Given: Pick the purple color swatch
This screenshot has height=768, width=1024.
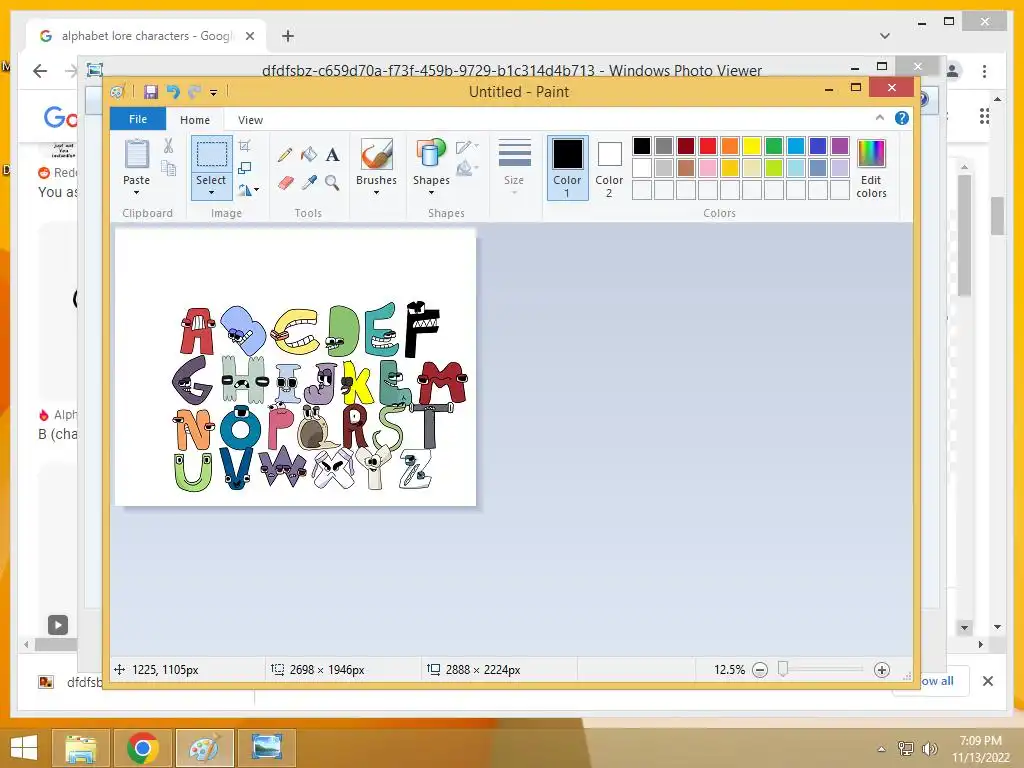Looking at the screenshot, I should (840, 146).
